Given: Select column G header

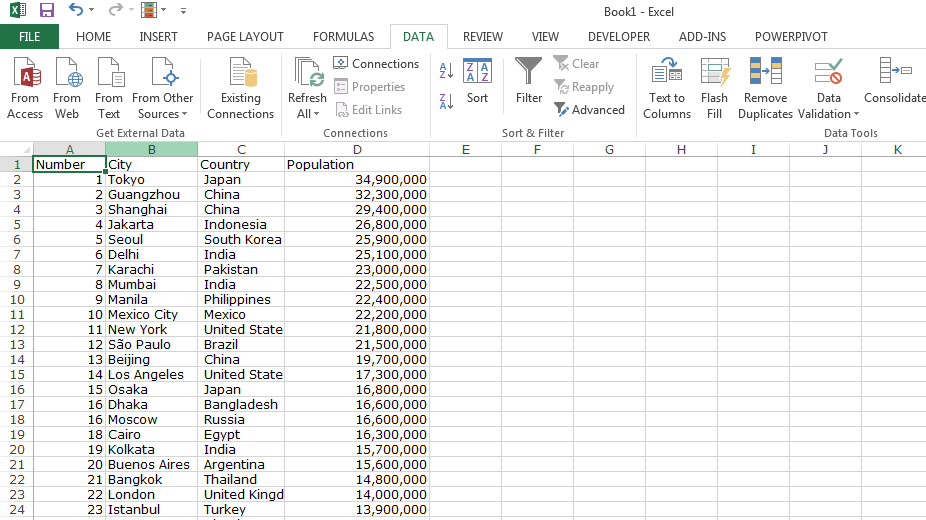Looking at the screenshot, I should [609, 149].
